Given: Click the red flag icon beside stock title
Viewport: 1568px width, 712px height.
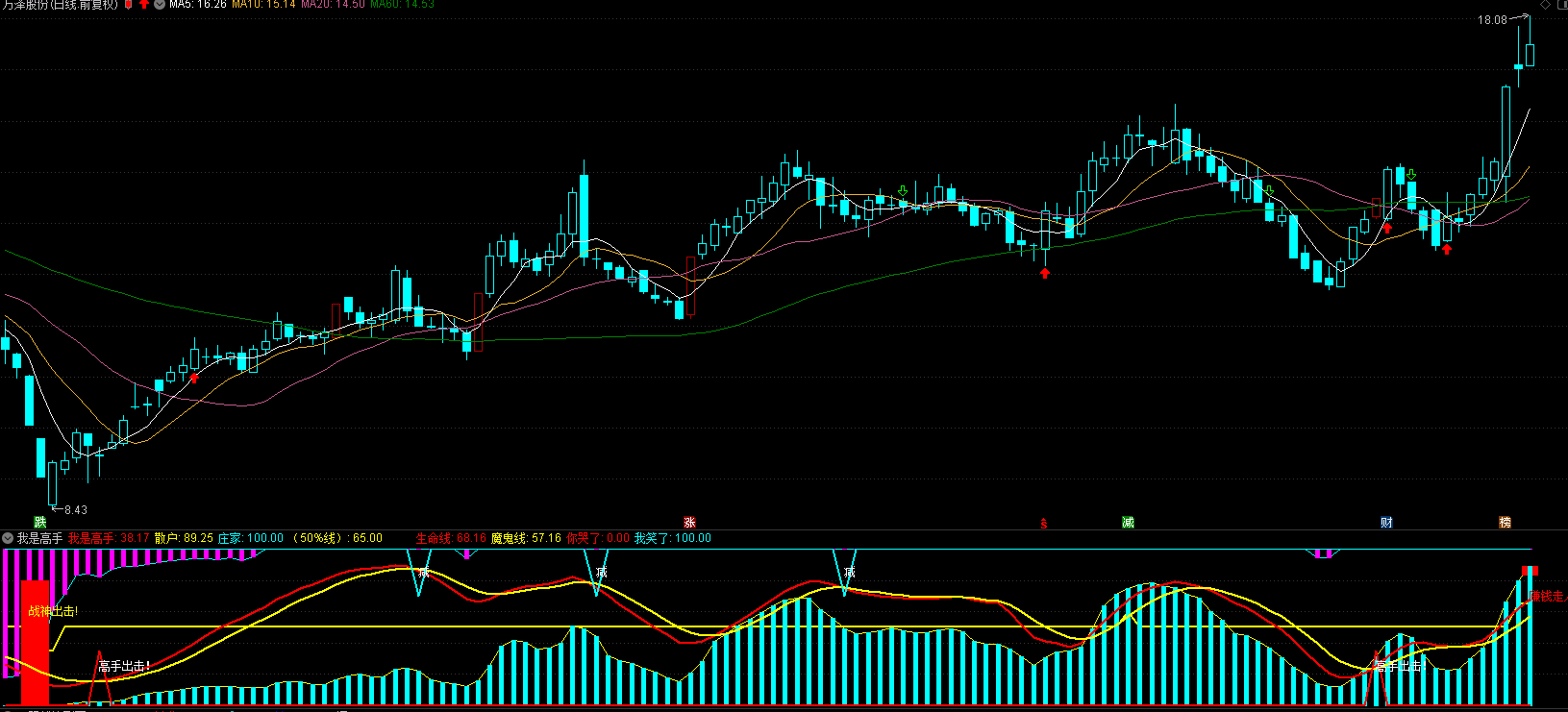Looking at the screenshot, I should 129,5.
